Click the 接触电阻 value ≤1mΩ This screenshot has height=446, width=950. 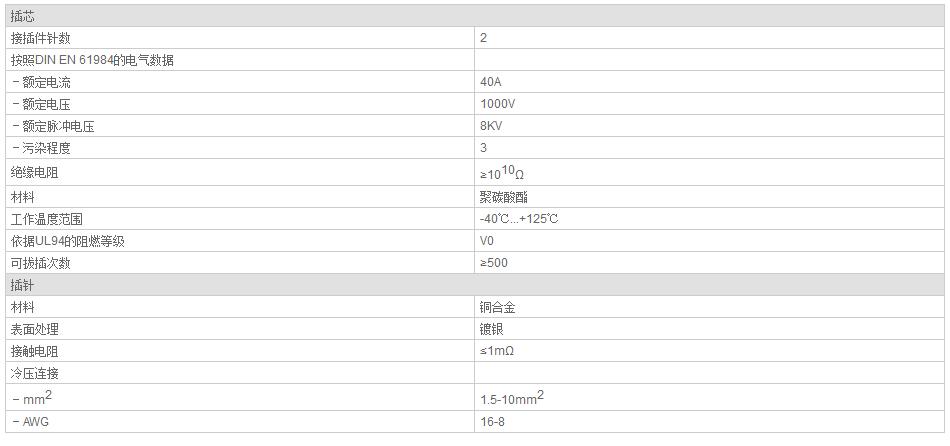click(x=497, y=351)
